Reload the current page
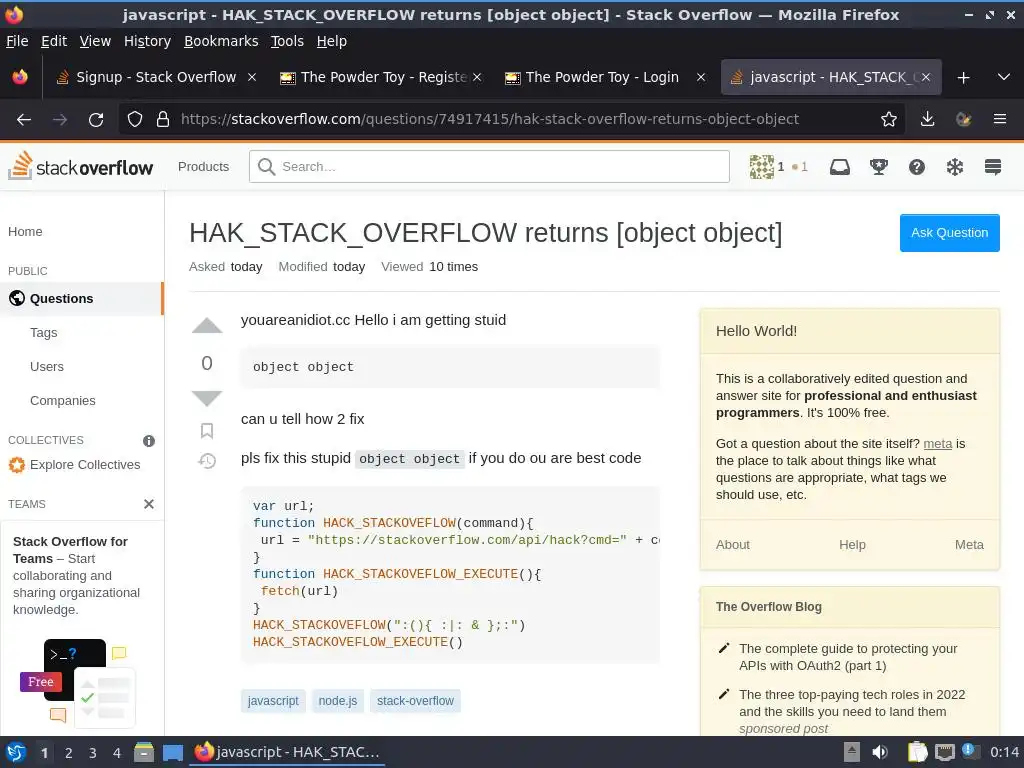Screen dimensions: 1024x768 (96, 120)
